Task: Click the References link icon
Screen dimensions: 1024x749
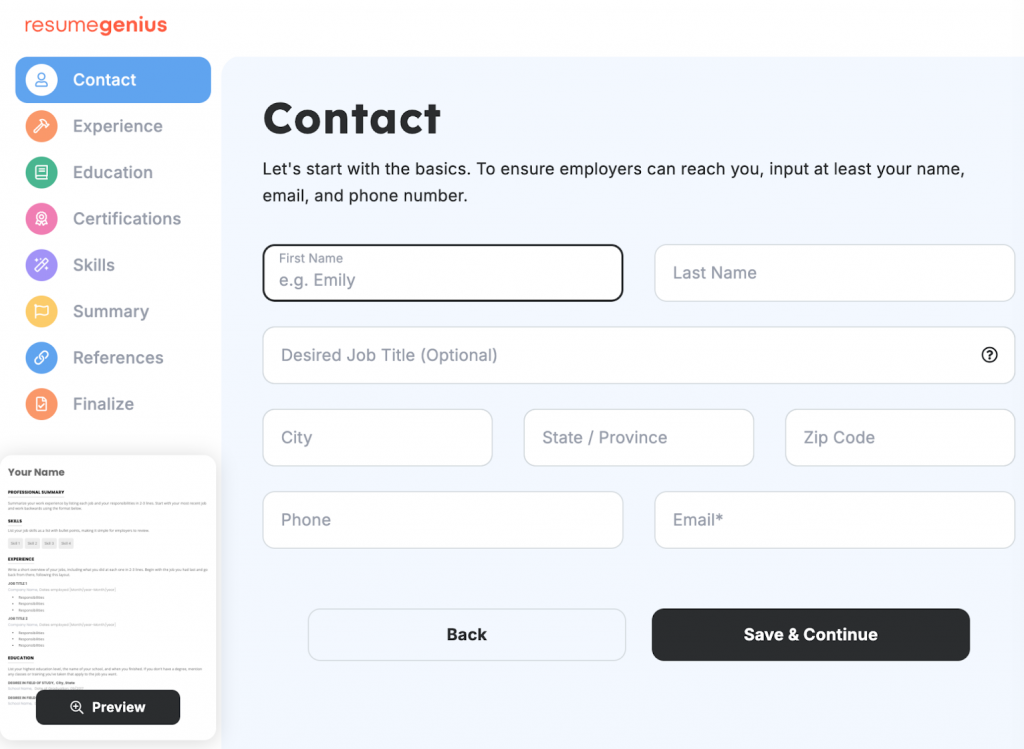Action: point(41,358)
